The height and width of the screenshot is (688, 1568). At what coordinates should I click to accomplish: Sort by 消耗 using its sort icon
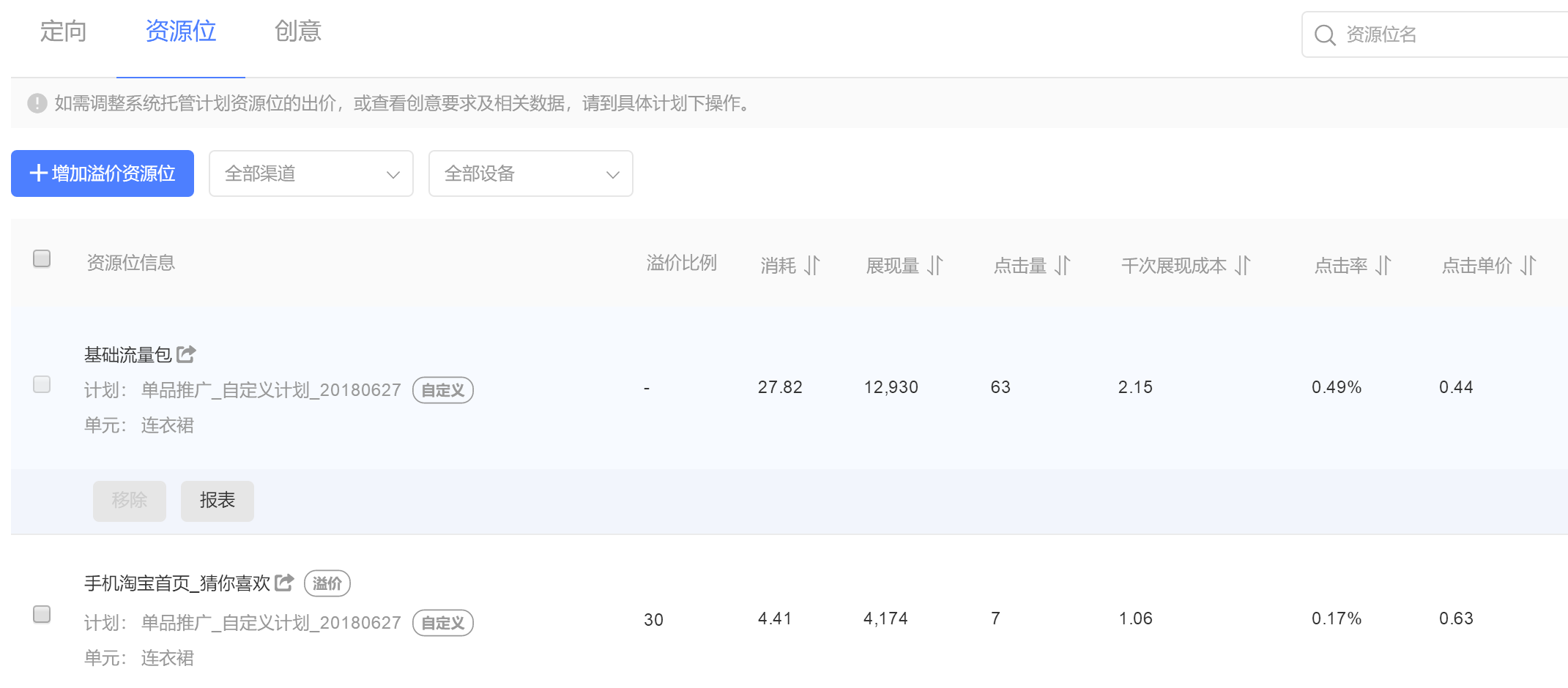tap(811, 265)
